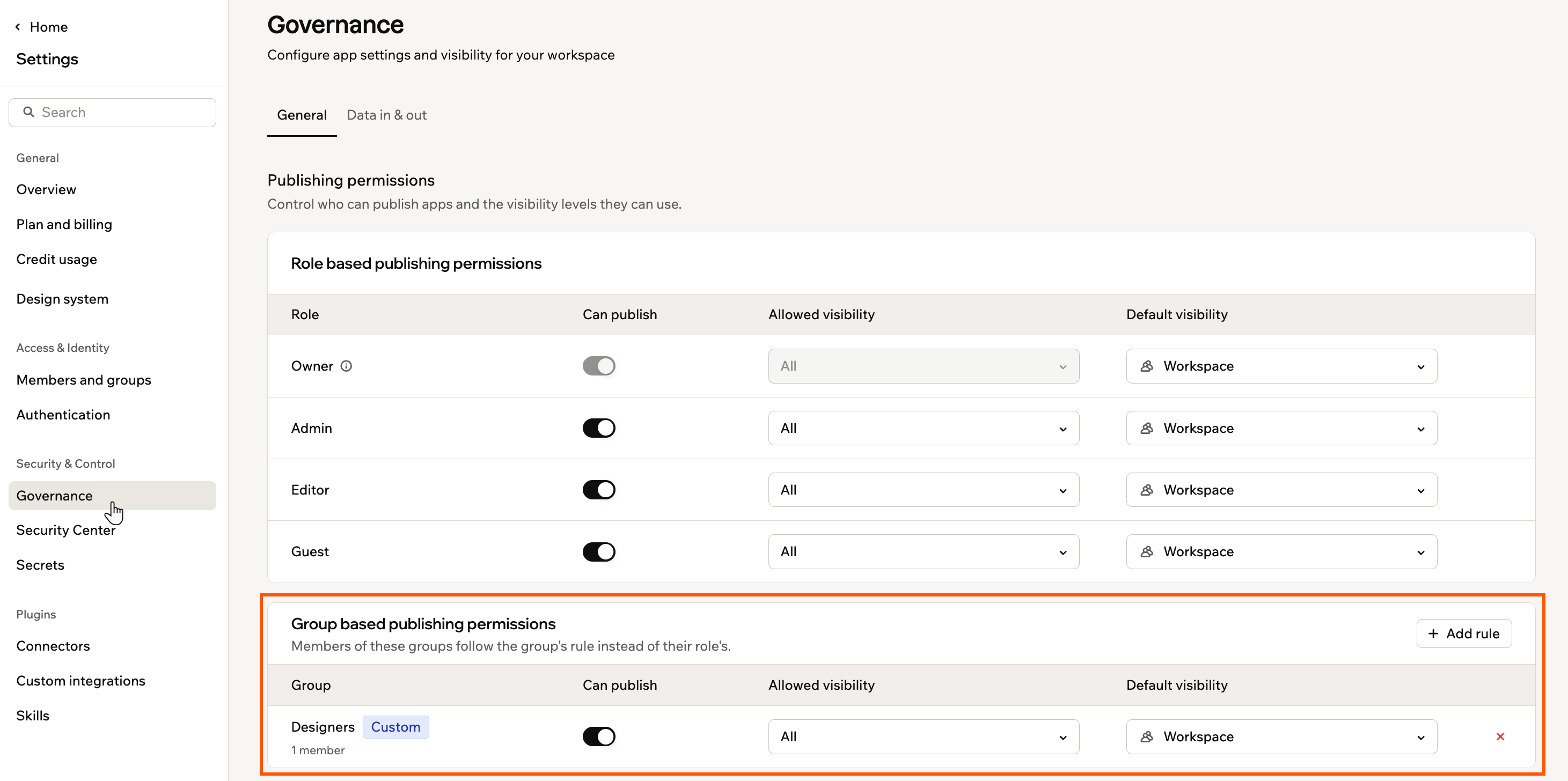Screen dimensions: 1568x781
Task: Open Editor default visibility dropdown
Action: (1281, 490)
